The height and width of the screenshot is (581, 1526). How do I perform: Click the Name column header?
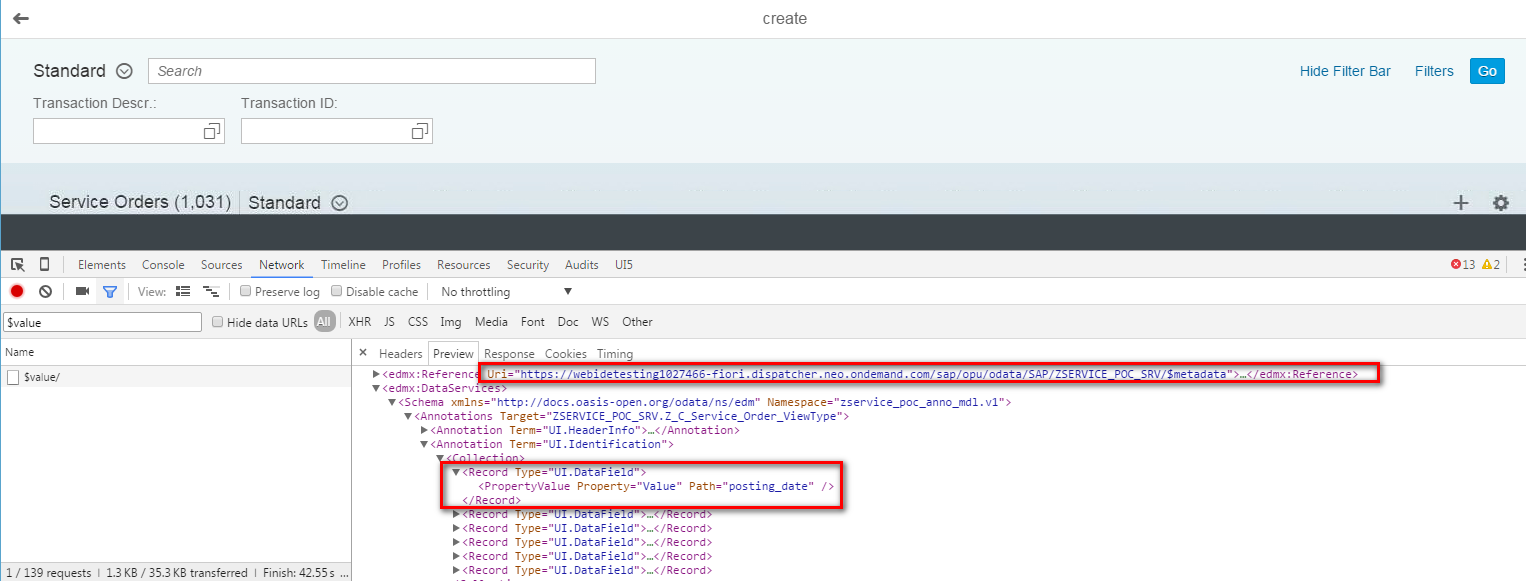(x=175, y=352)
